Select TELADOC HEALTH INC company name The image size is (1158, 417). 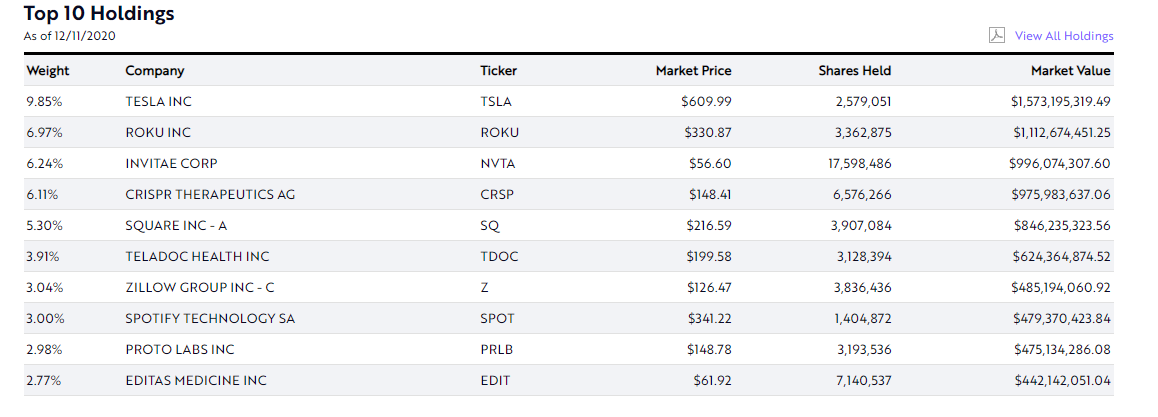(x=198, y=257)
